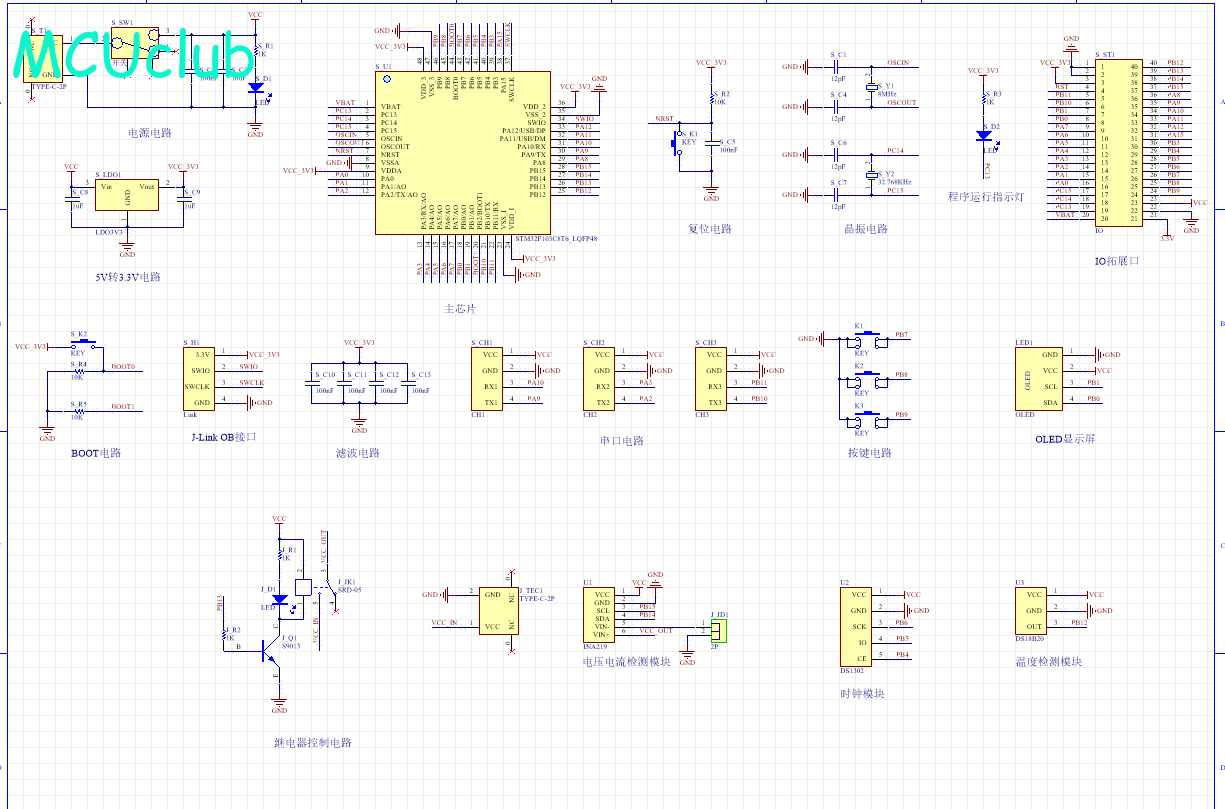The width and height of the screenshot is (1225, 809).
Task: Select the STM32F103C8T6 main chip S_U1
Action: point(462,152)
